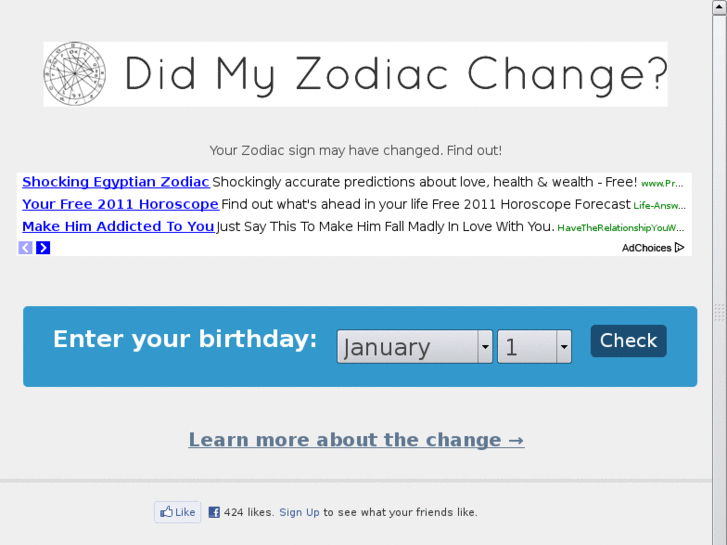Open the January month dropdown
The image size is (727, 545).
pos(414,347)
